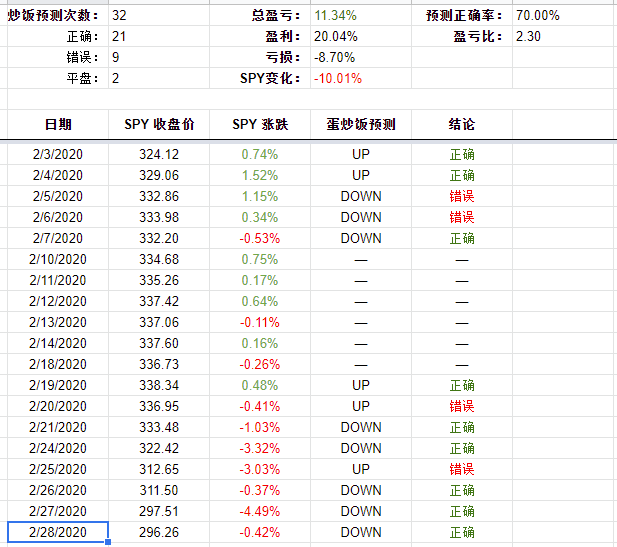Select the date cell 2/21/2020
Screen dimensions: 617x547
point(58,427)
